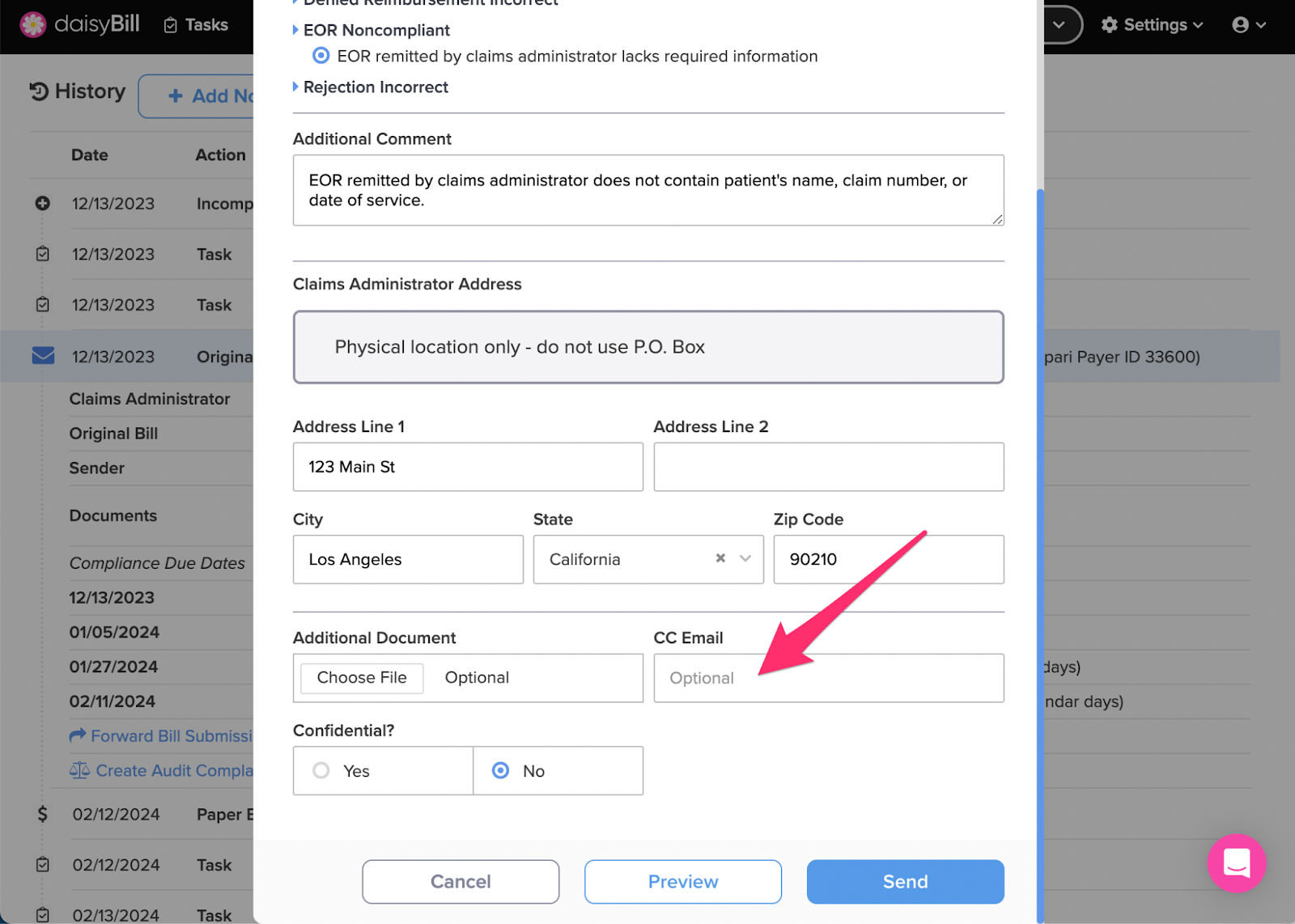This screenshot has height=924, width=1295.
Task: Click the Forward Bill Submission link
Action: point(161,735)
